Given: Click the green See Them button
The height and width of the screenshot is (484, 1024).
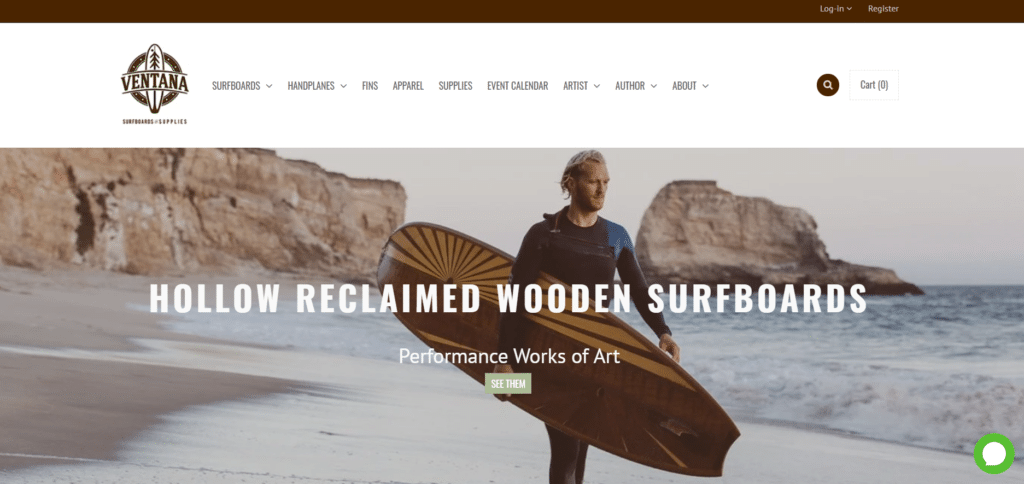Looking at the screenshot, I should (x=508, y=383).
